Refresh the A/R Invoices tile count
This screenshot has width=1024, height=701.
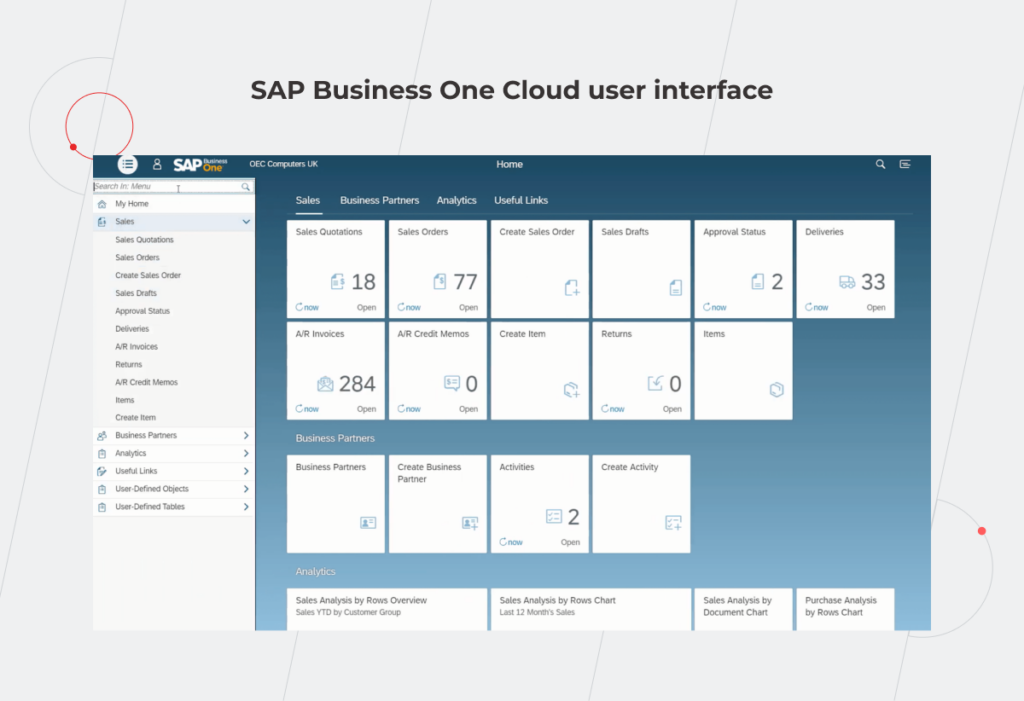pos(307,409)
